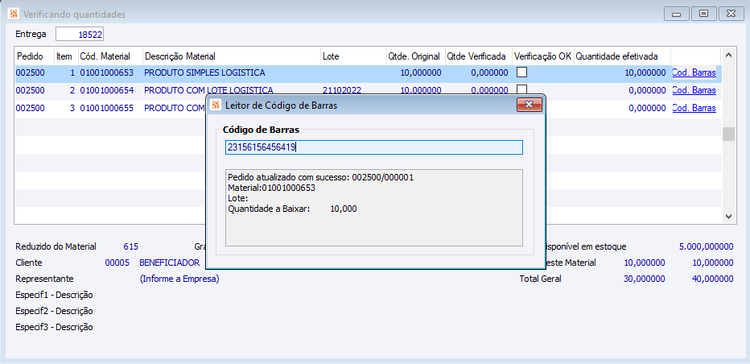Click the Código de Barras input field
This screenshot has height=364, width=750.
[374, 148]
